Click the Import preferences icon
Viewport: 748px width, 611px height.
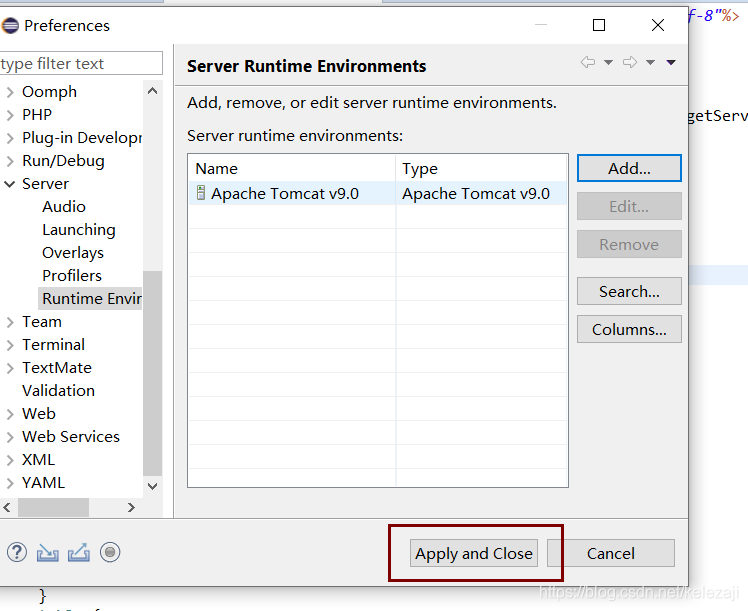pos(48,552)
